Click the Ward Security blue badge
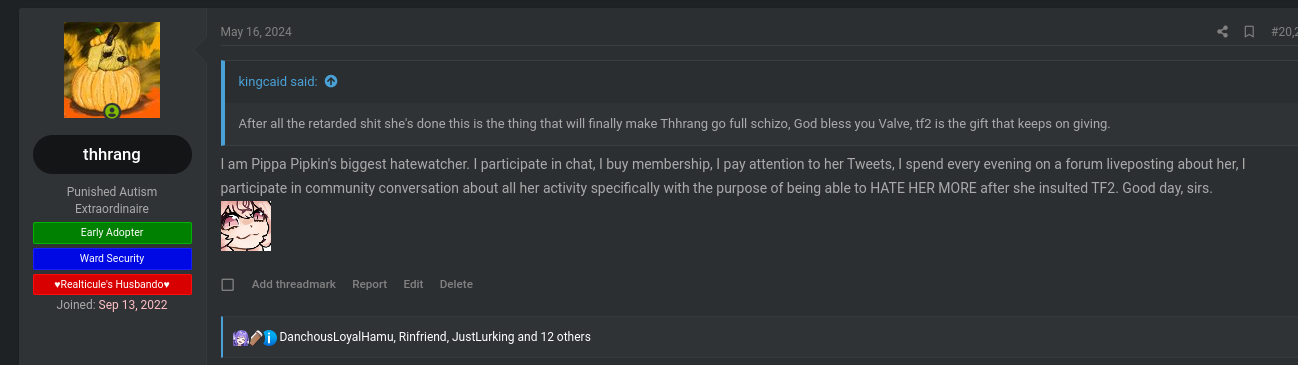 pyautogui.click(x=112, y=258)
